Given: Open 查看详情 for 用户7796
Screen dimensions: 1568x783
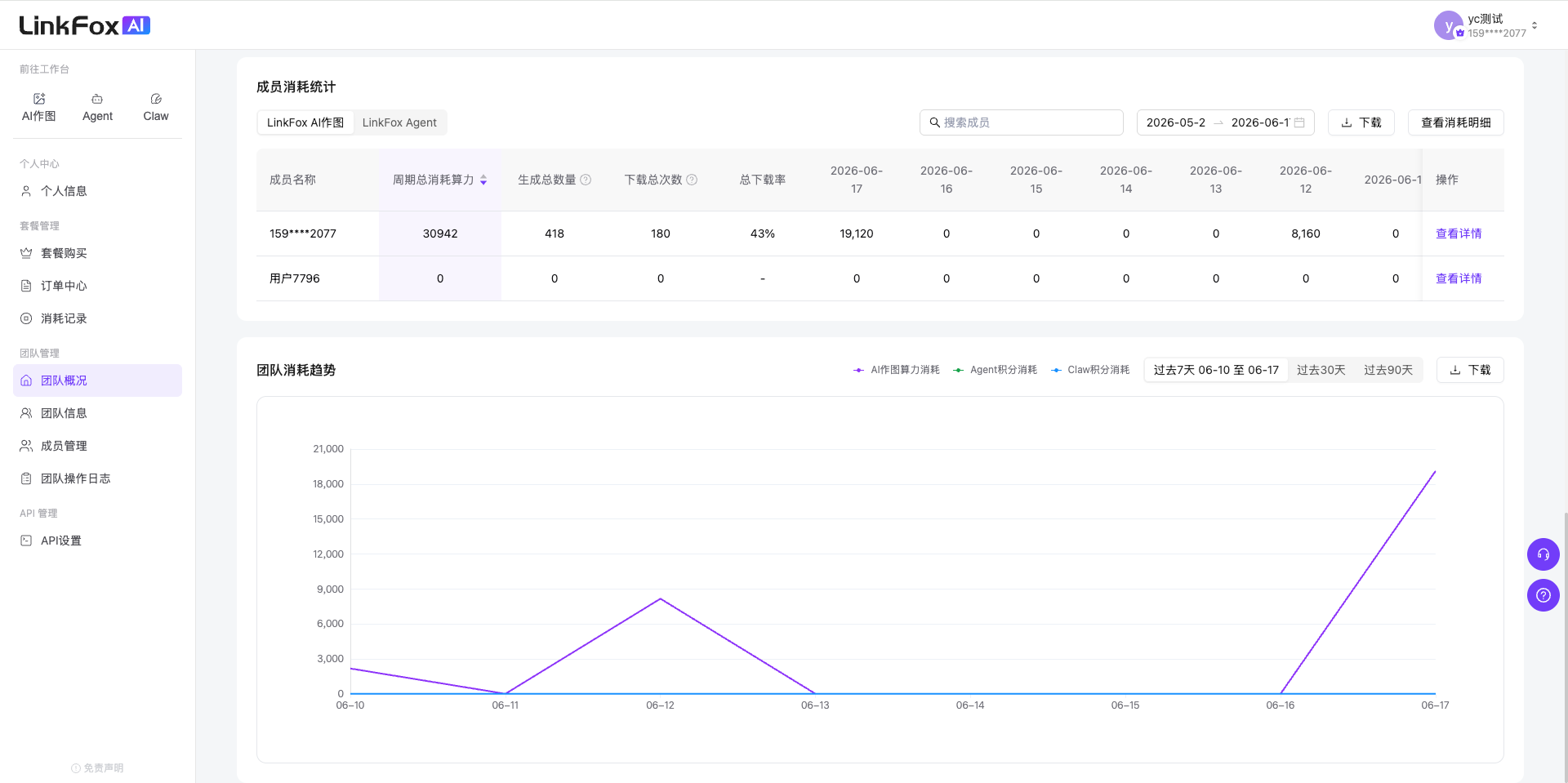Looking at the screenshot, I should (1459, 278).
